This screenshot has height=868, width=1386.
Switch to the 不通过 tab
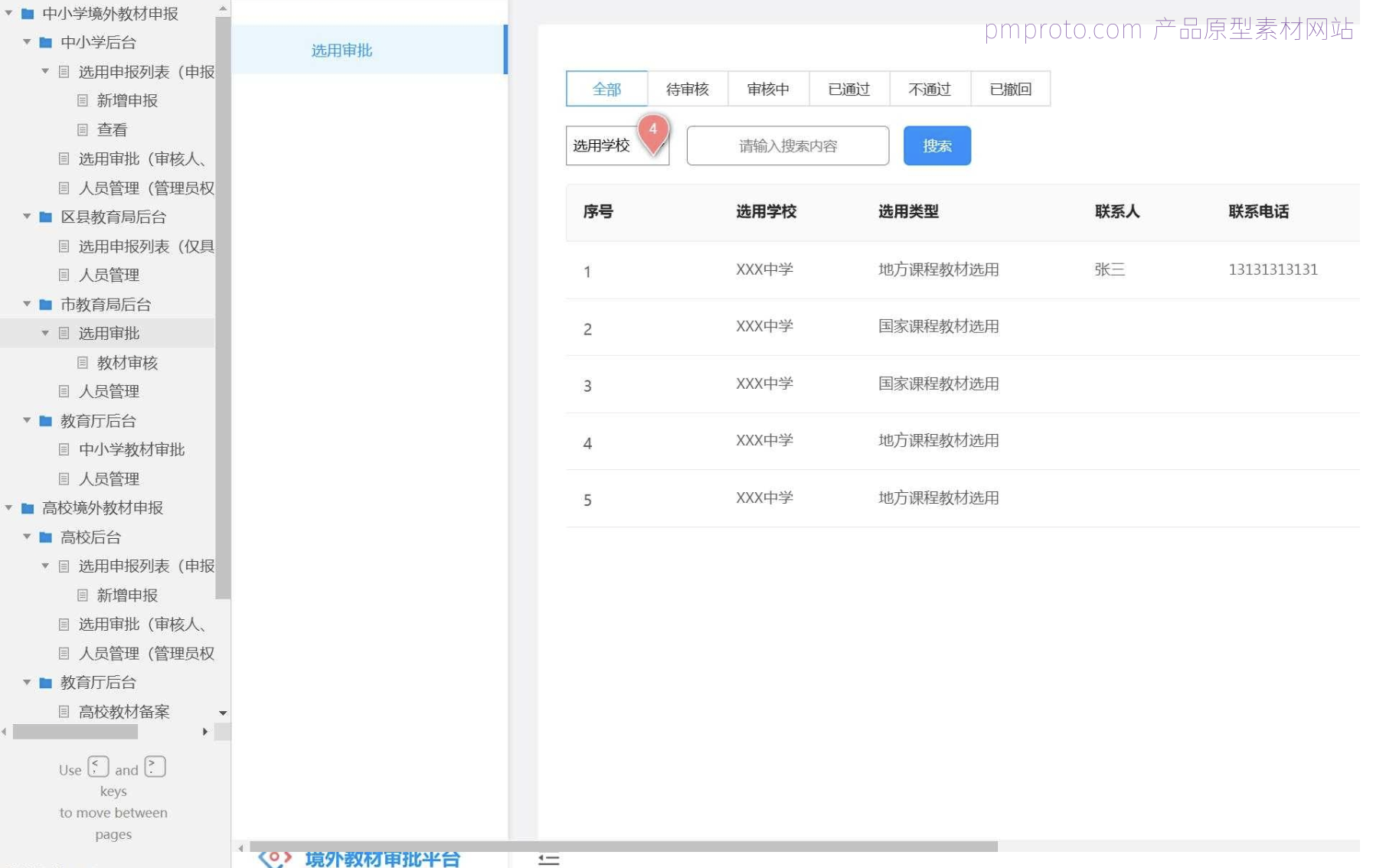coord(930,89)
